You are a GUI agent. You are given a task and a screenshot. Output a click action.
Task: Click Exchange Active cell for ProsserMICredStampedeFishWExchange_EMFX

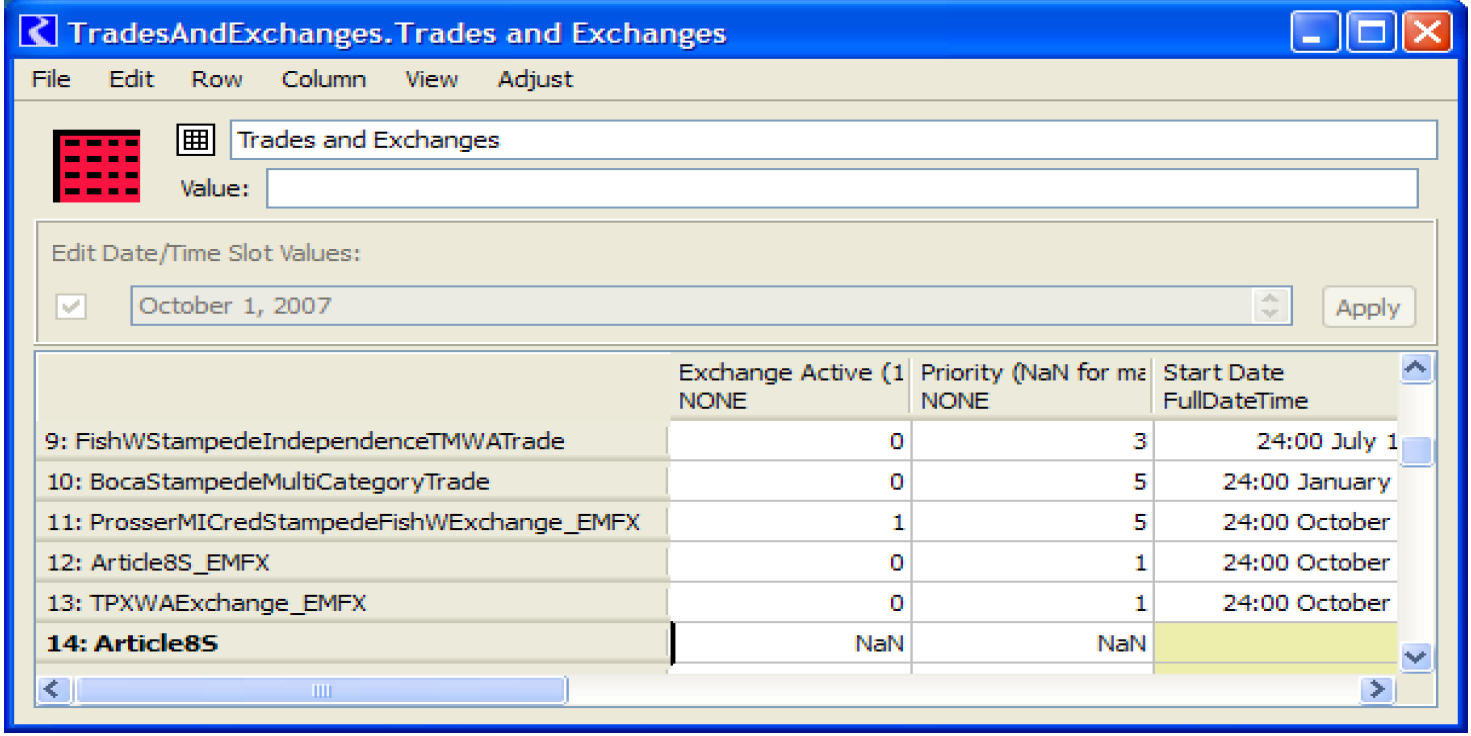[790, 522]
